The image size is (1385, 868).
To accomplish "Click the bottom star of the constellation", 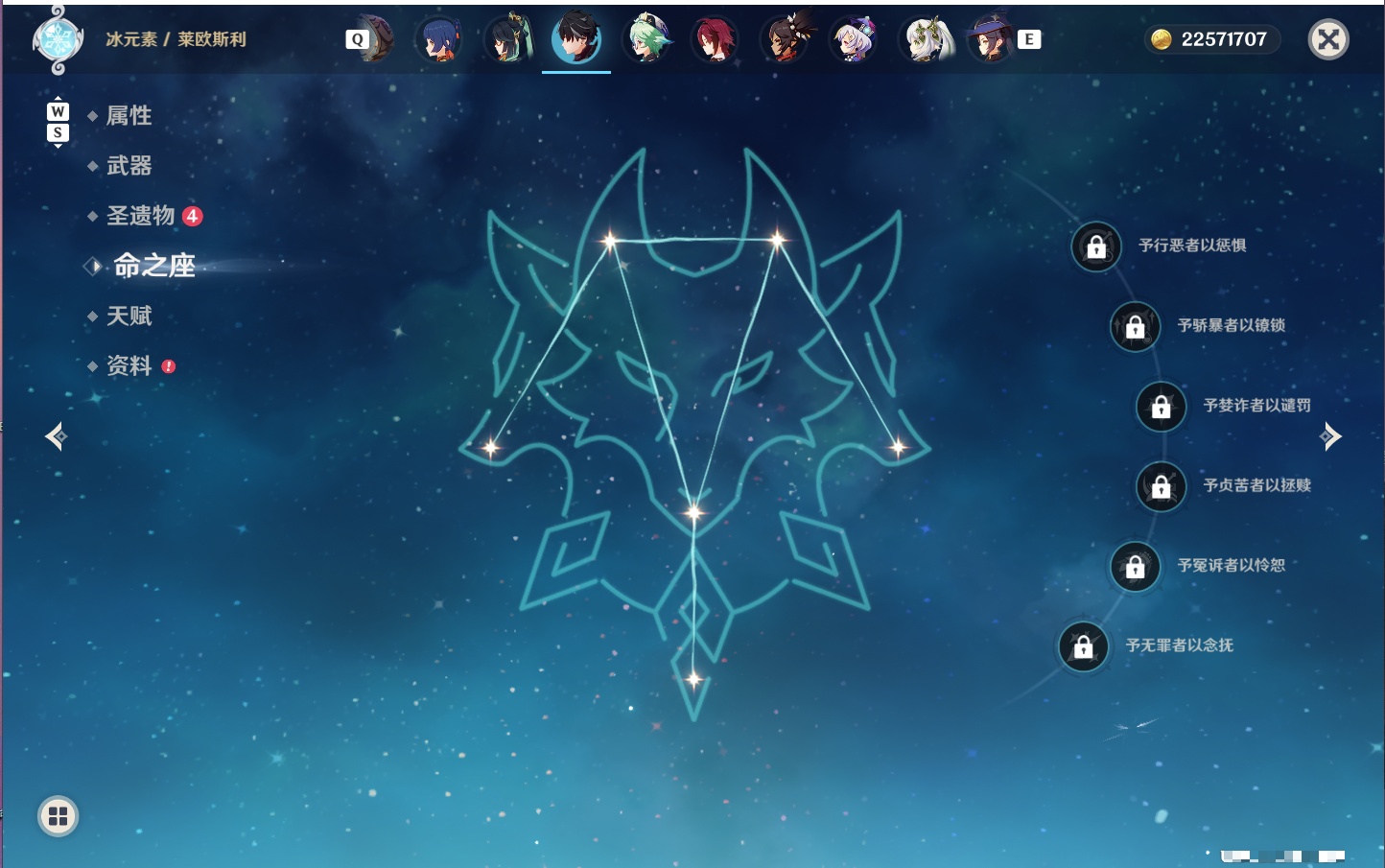I will click(693, 679).
